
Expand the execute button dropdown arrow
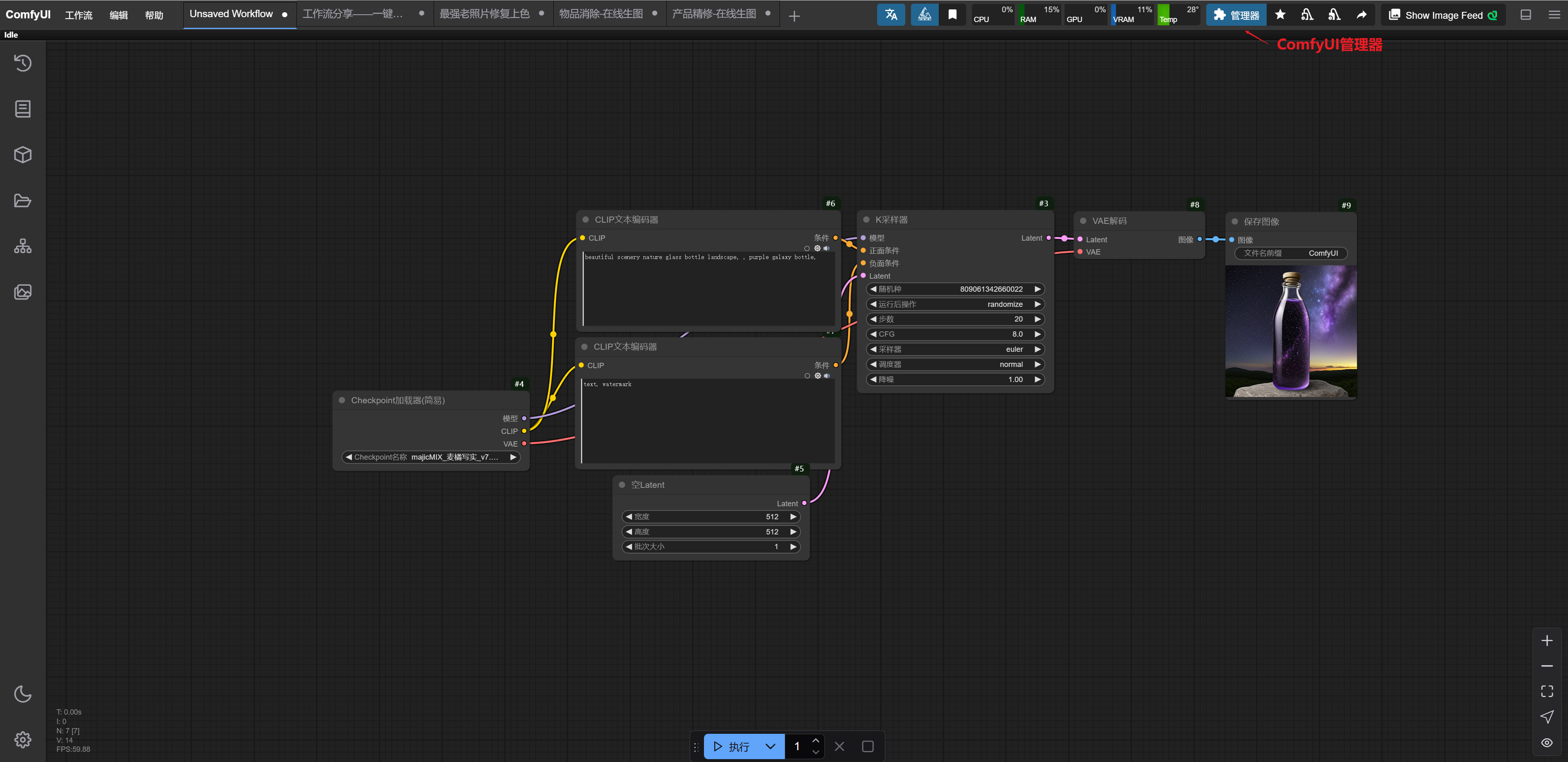(x=770, y=746)
